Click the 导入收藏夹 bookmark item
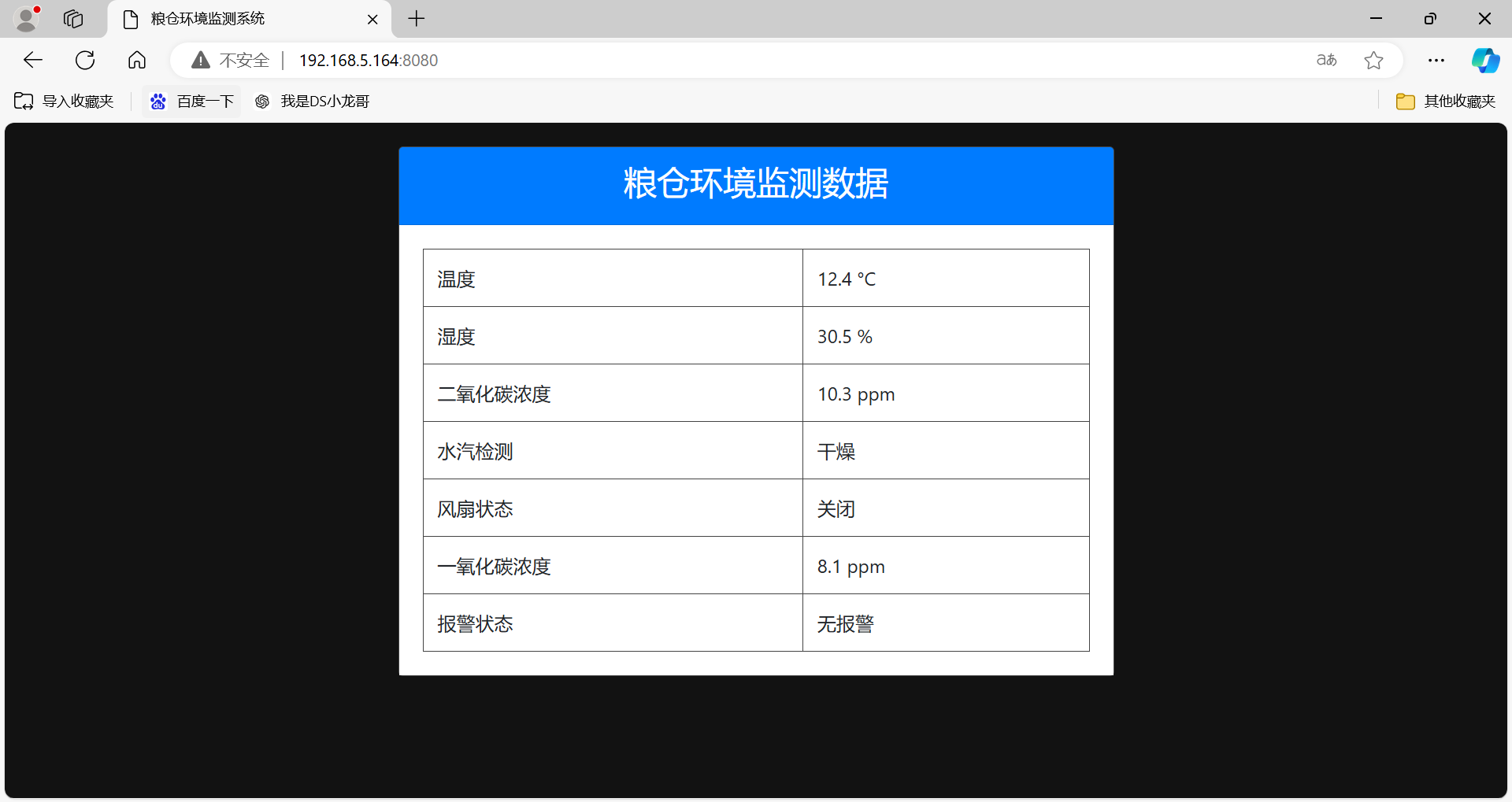 click(65, 101)
